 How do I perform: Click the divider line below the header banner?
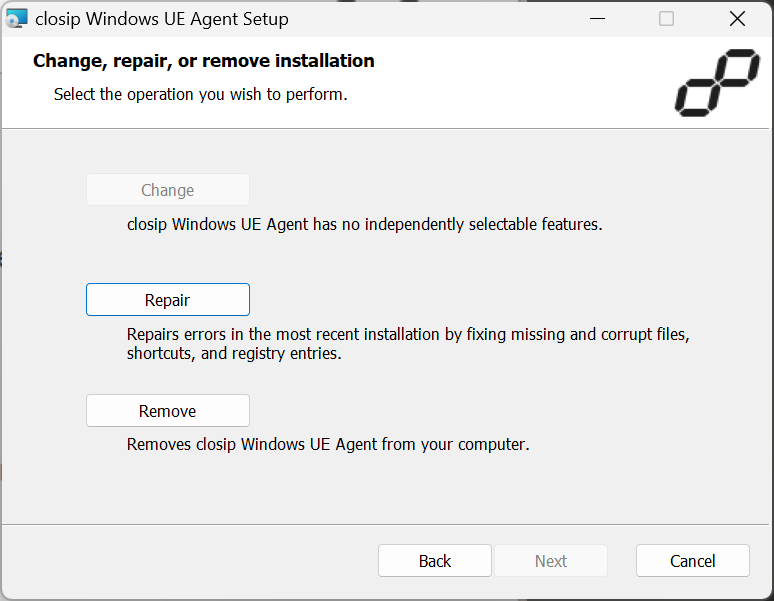[x=386, y=129]
